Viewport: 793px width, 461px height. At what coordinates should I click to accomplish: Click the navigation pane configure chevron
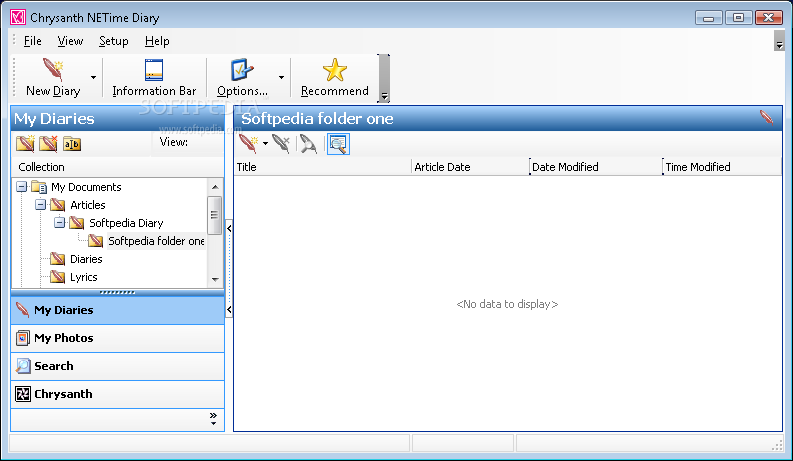213,419
